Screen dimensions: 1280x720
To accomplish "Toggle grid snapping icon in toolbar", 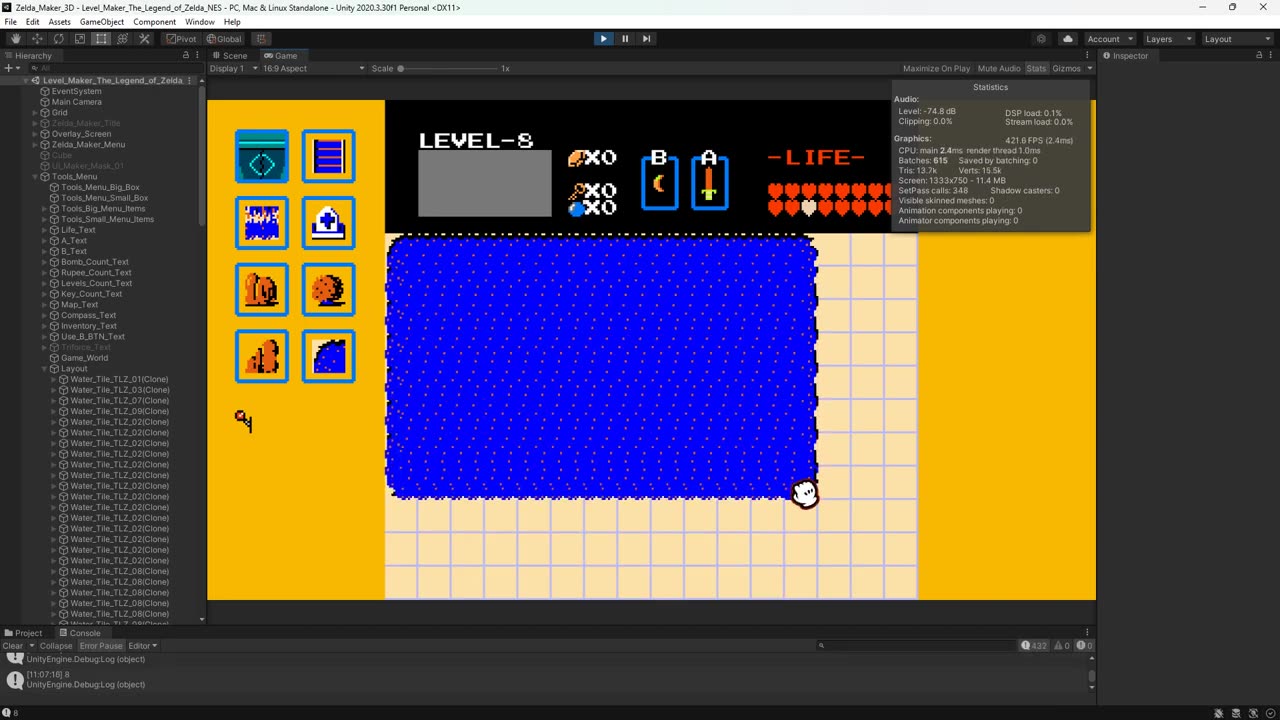I will 262,39.
